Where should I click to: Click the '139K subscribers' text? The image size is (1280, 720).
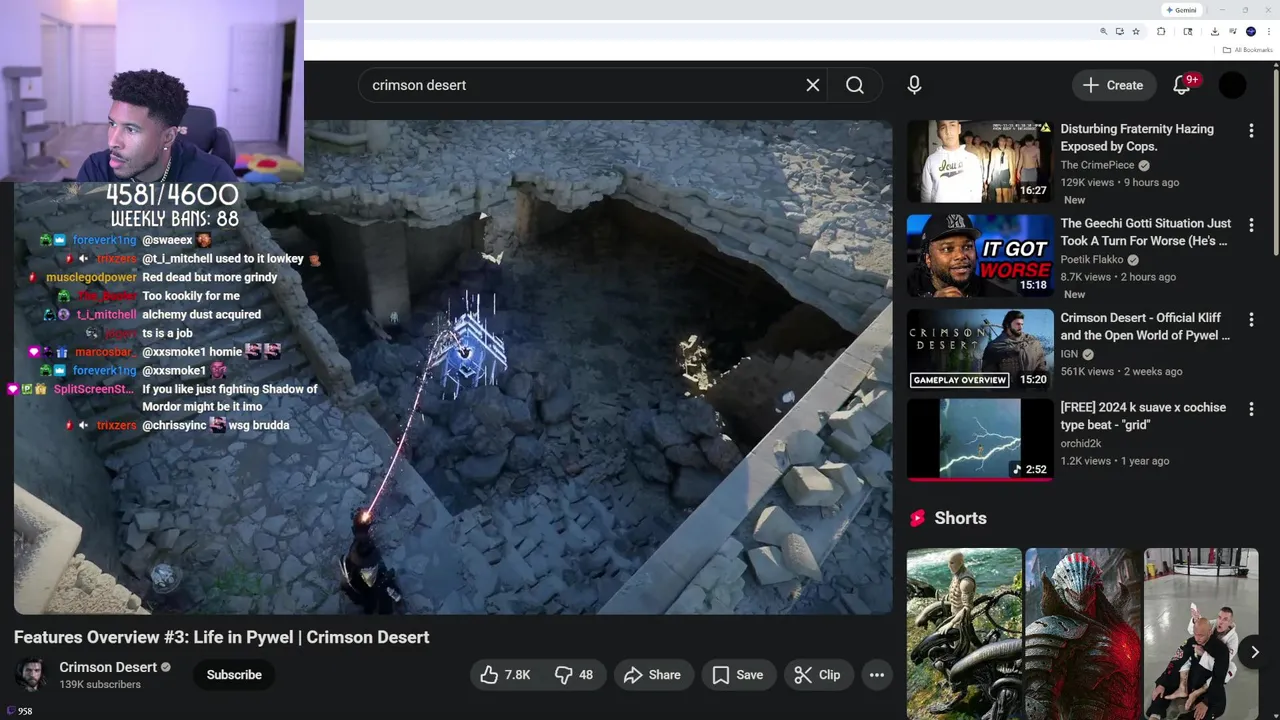(x=100, y=685)
